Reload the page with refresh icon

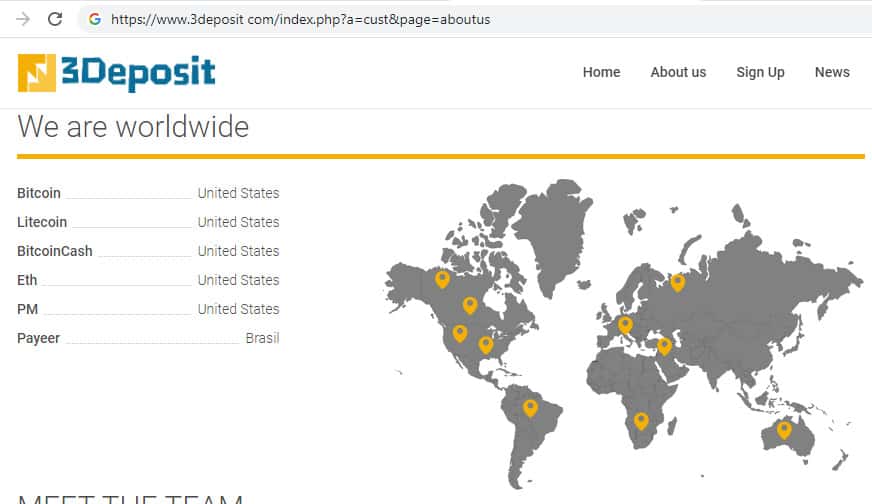(54, 19)
